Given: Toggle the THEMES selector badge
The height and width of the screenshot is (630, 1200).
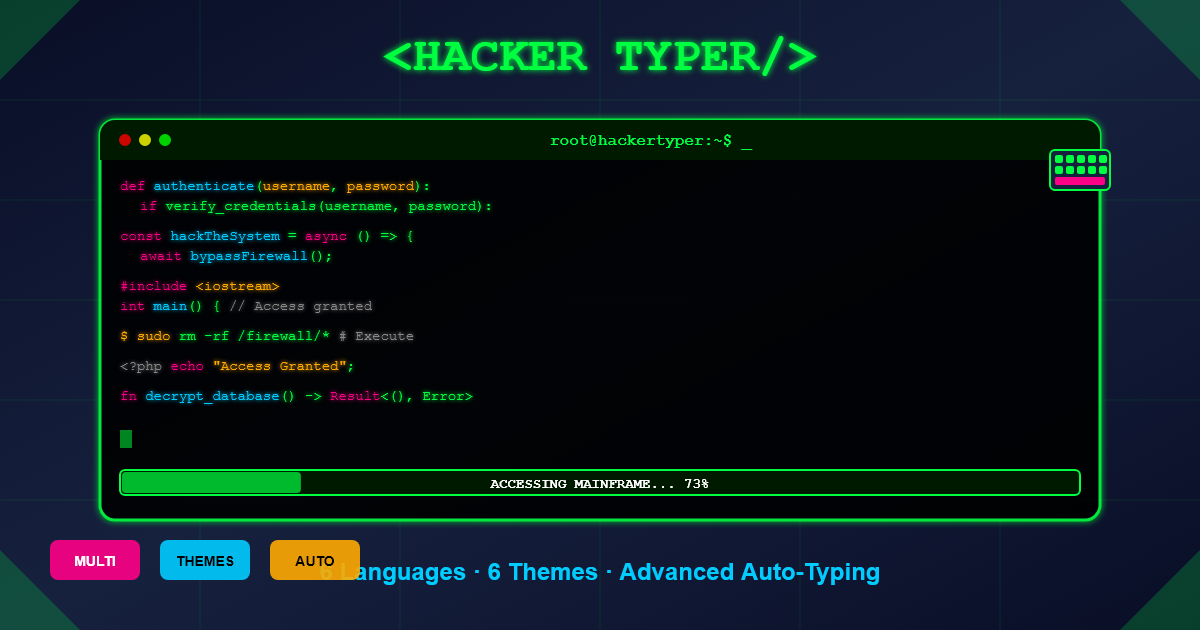Looking at the screenshot, I should [x=204, y=560].
